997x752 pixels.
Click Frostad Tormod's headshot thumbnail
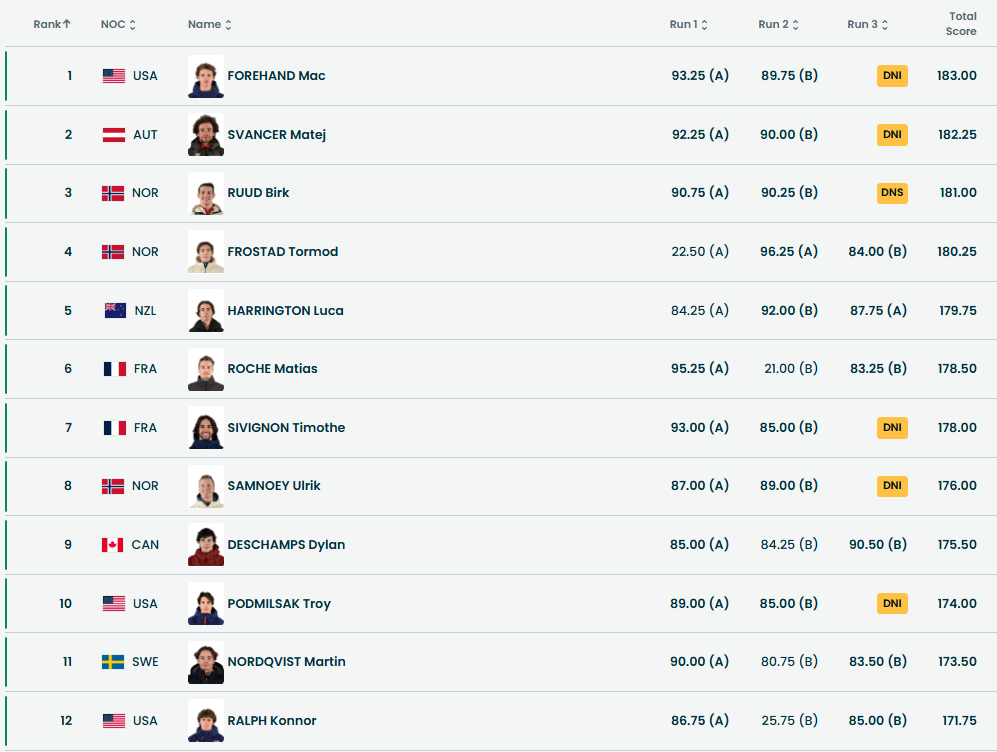pyautogui.click(x=206, y=252)
